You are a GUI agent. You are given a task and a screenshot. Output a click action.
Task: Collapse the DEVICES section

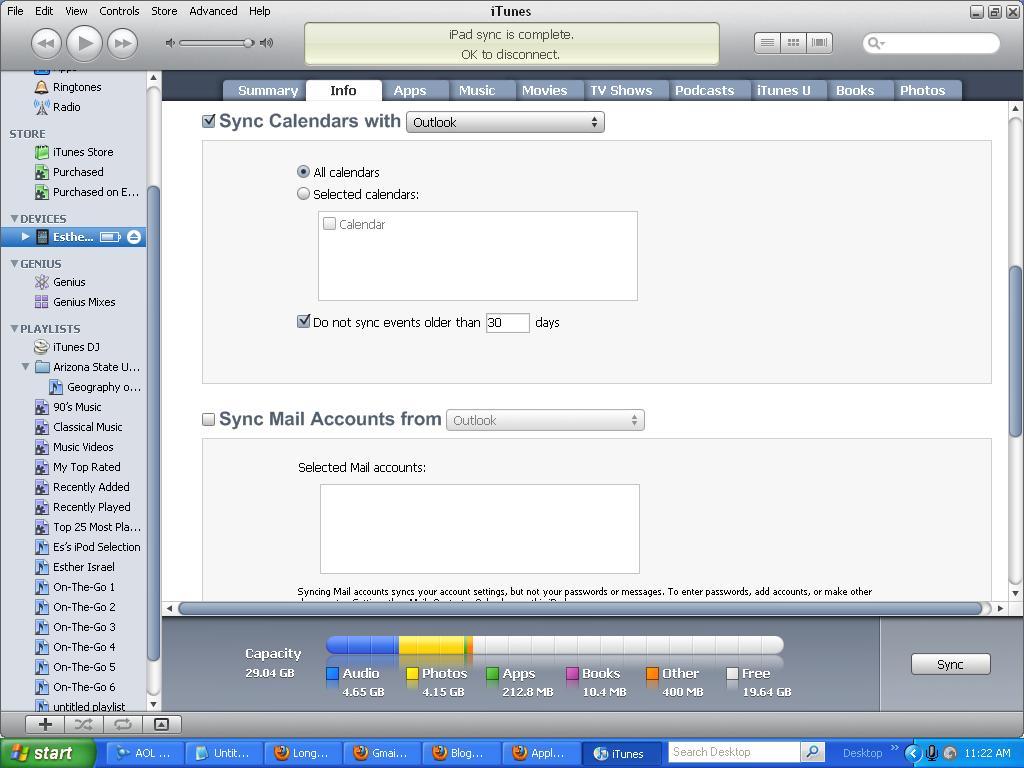(x=14, y=218)
